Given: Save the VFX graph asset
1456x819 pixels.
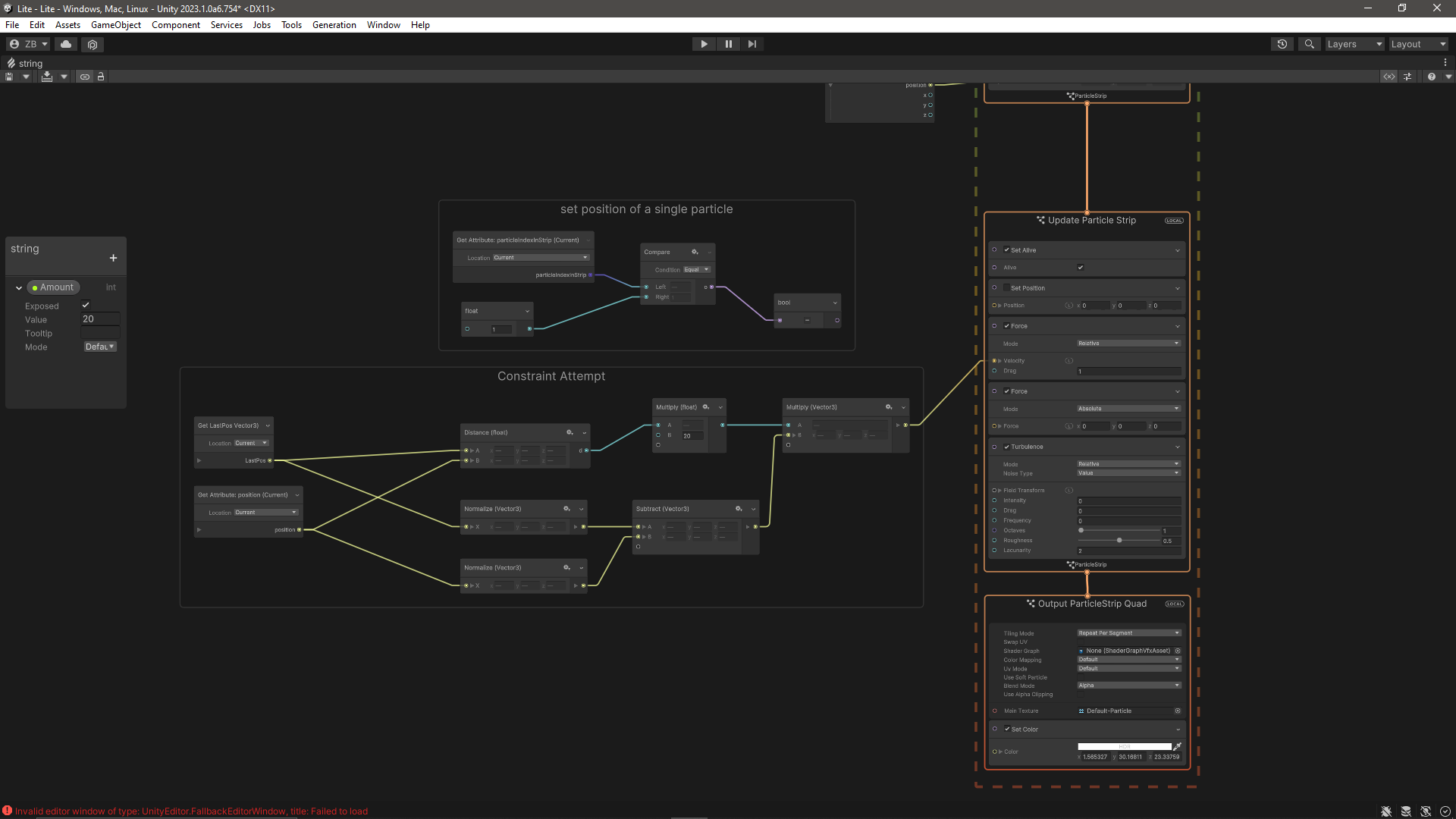Looking at the screenshot, I should pos(9,77).
